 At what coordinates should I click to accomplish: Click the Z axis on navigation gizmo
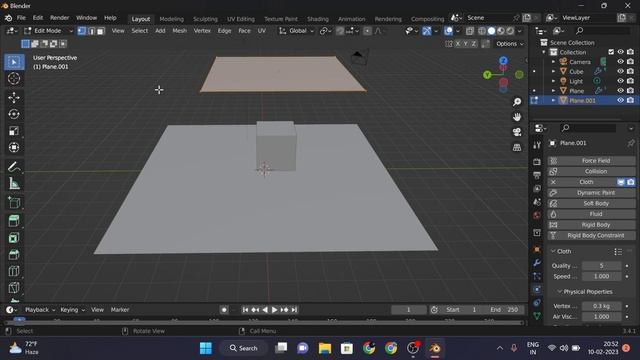(504, 61)
